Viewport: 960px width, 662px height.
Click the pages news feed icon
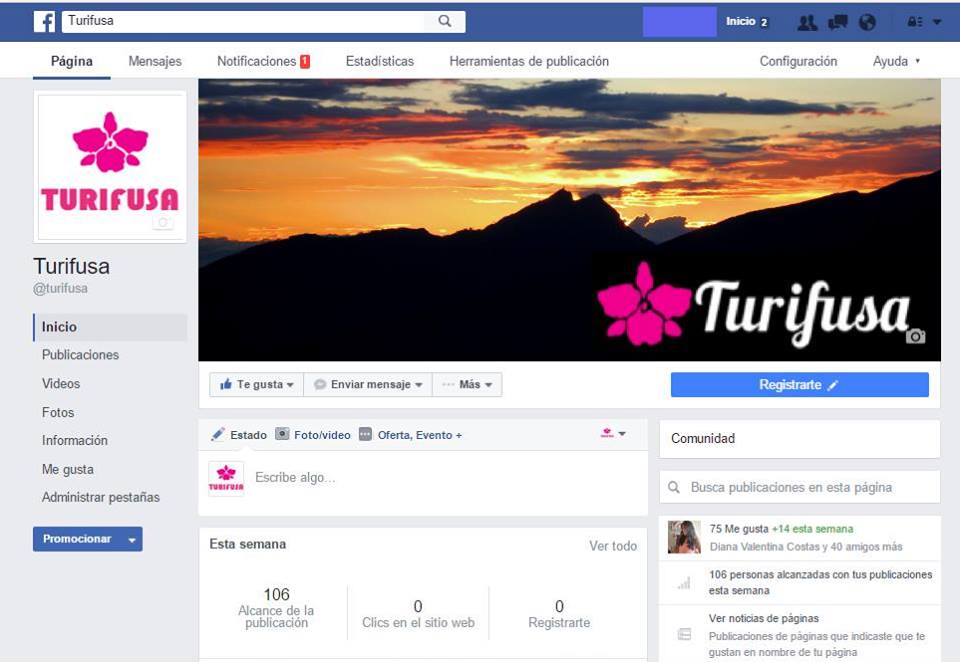point(684,634)
